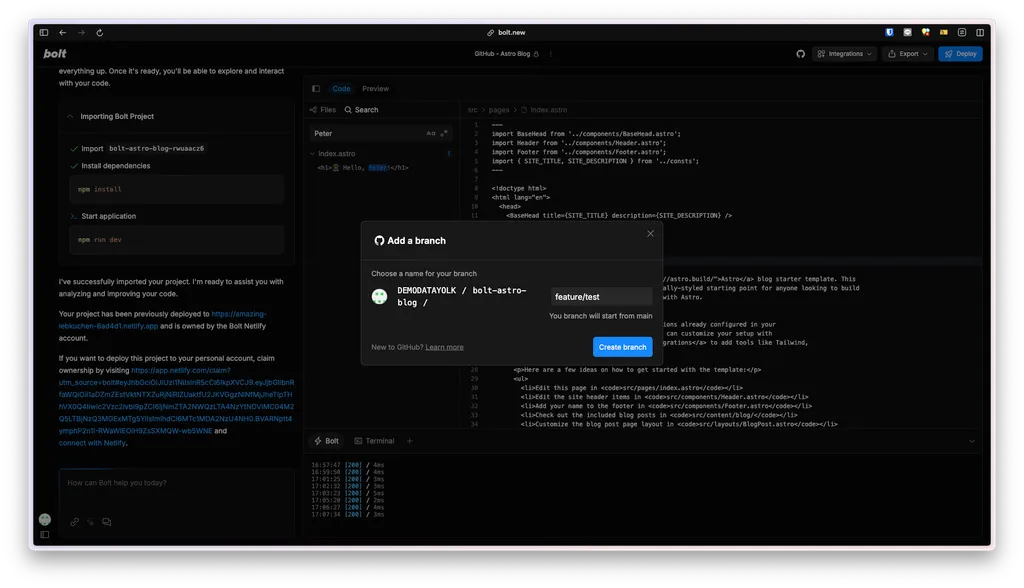The image size is (1024, 588).
Task: Open the project options three-dot menu
Action: [x=551, y=54]
